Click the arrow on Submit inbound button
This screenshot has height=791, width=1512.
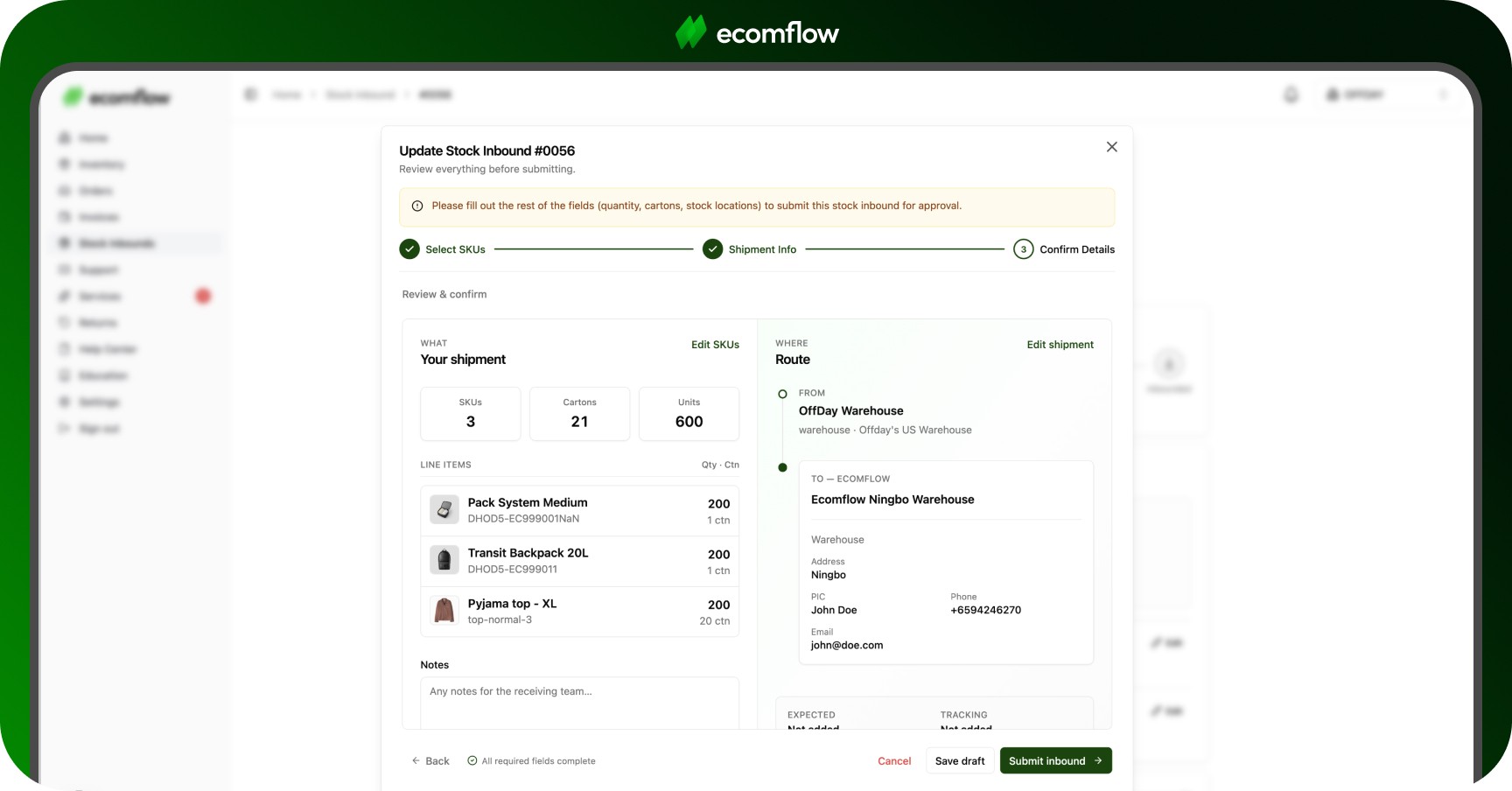(x=1098, y=761)
